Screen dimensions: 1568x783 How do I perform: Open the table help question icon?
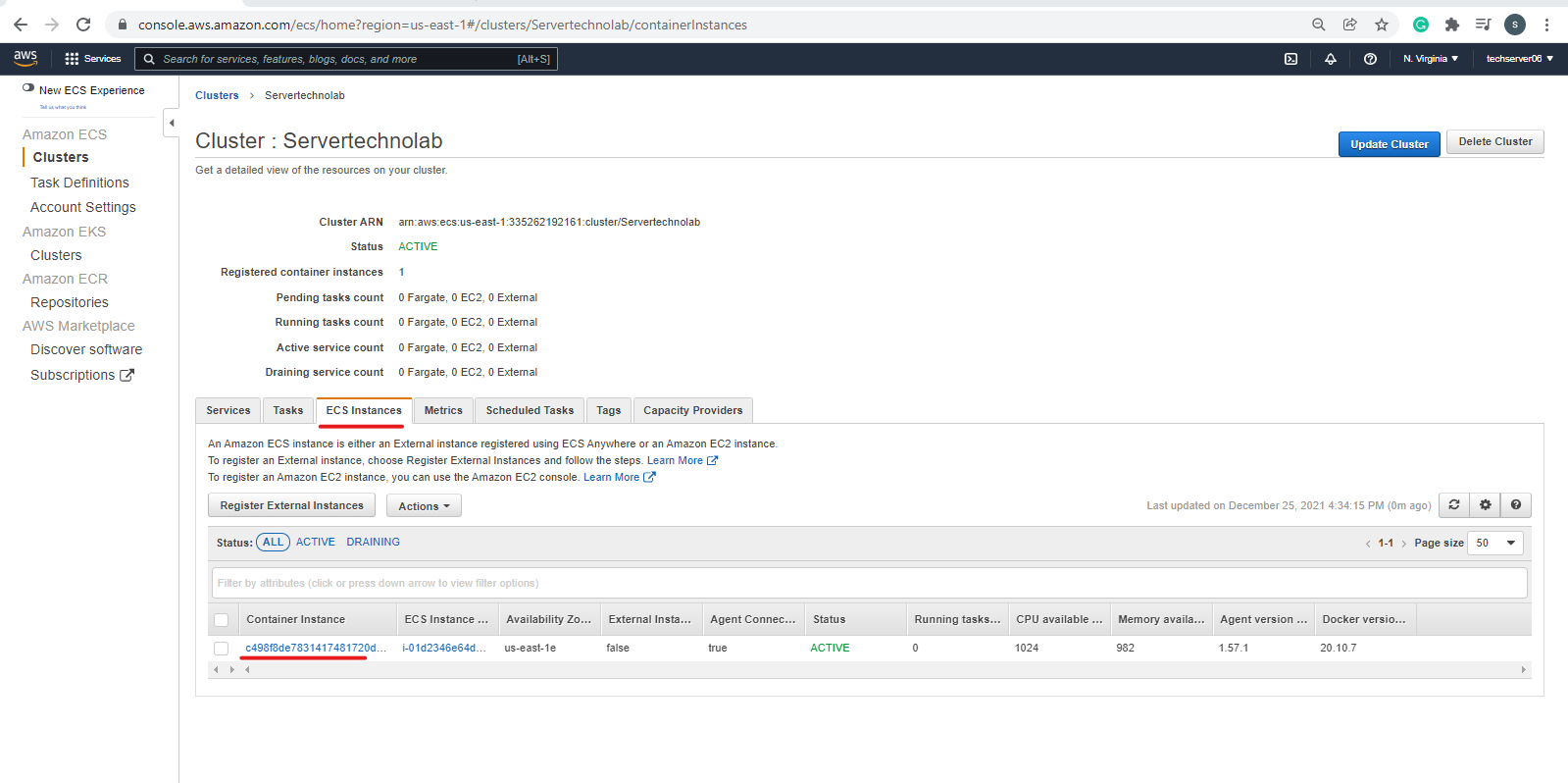click(x=1516, y=504)
